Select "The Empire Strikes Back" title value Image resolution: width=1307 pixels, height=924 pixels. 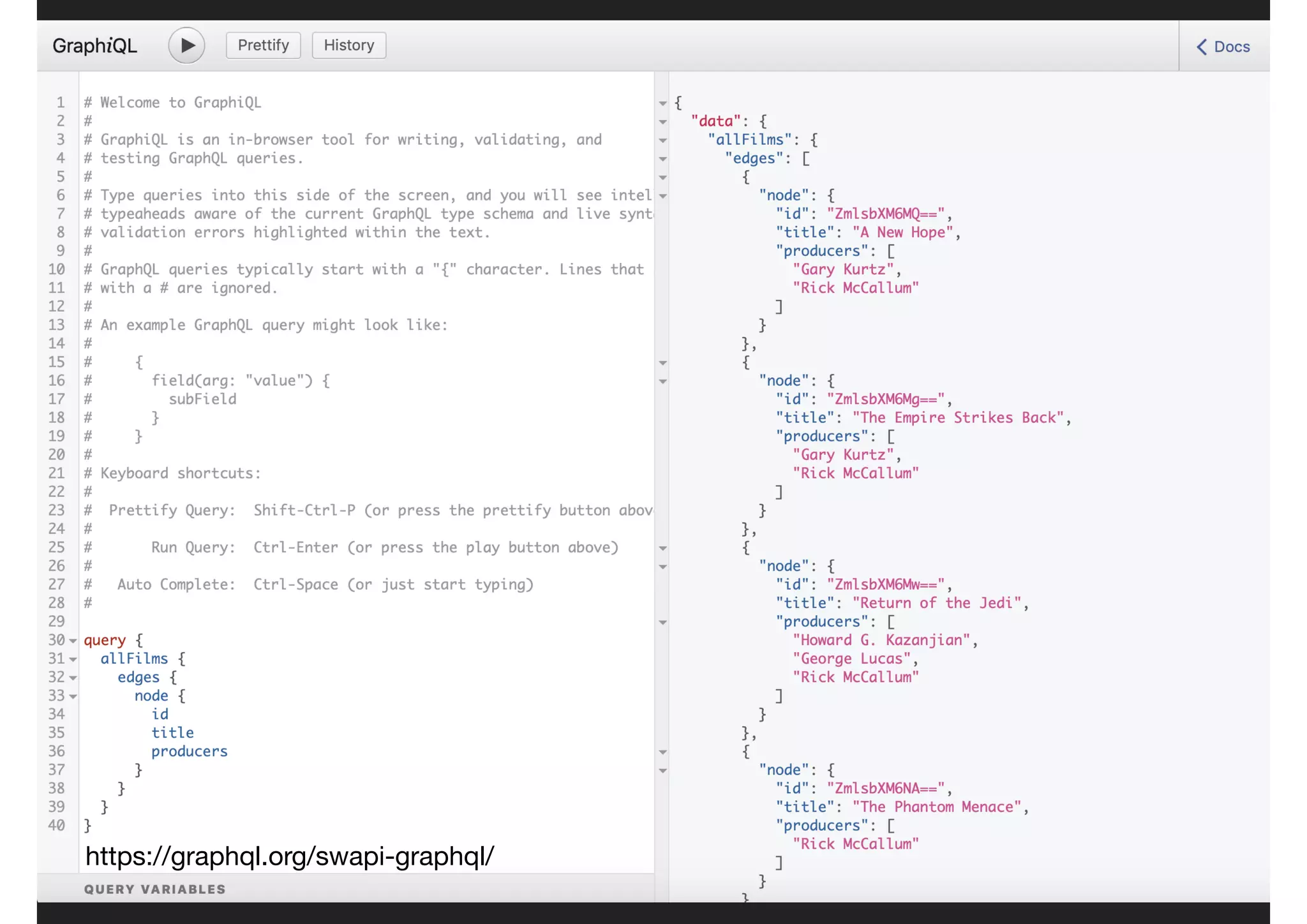tap(958, 417)
